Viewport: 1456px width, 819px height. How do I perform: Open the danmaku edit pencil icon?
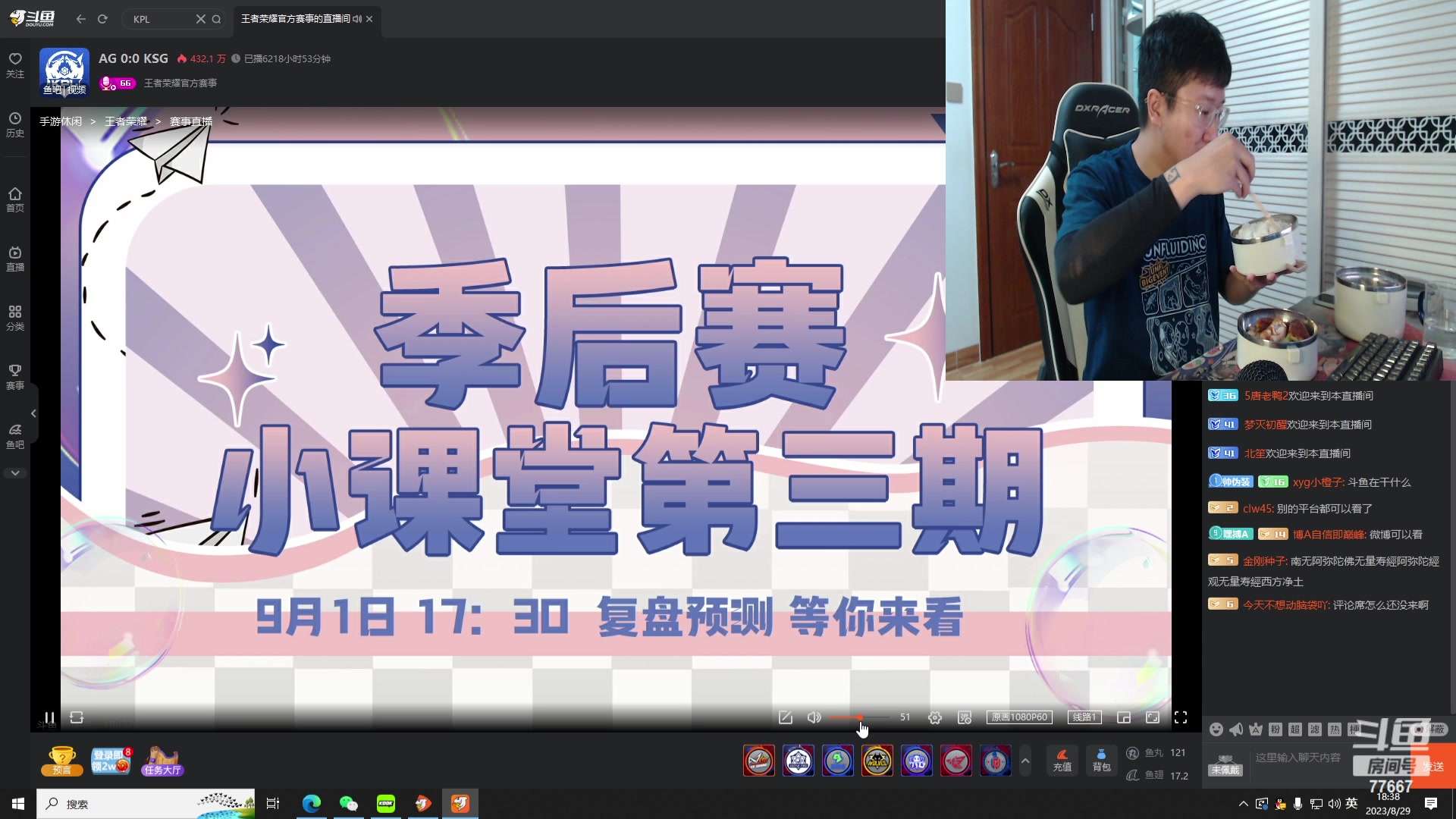point(786,717)
